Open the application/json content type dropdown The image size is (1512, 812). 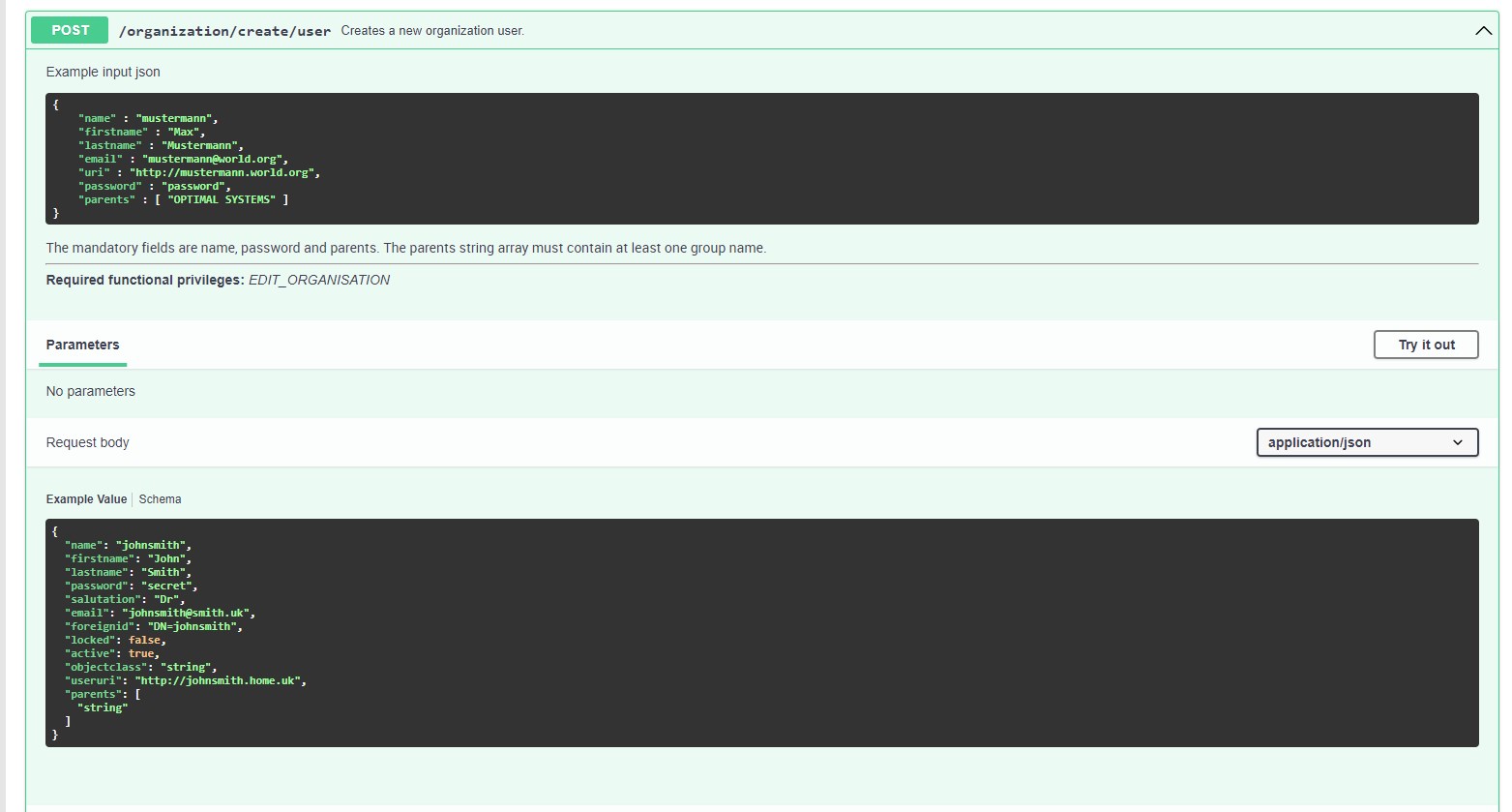(1366, 442)
